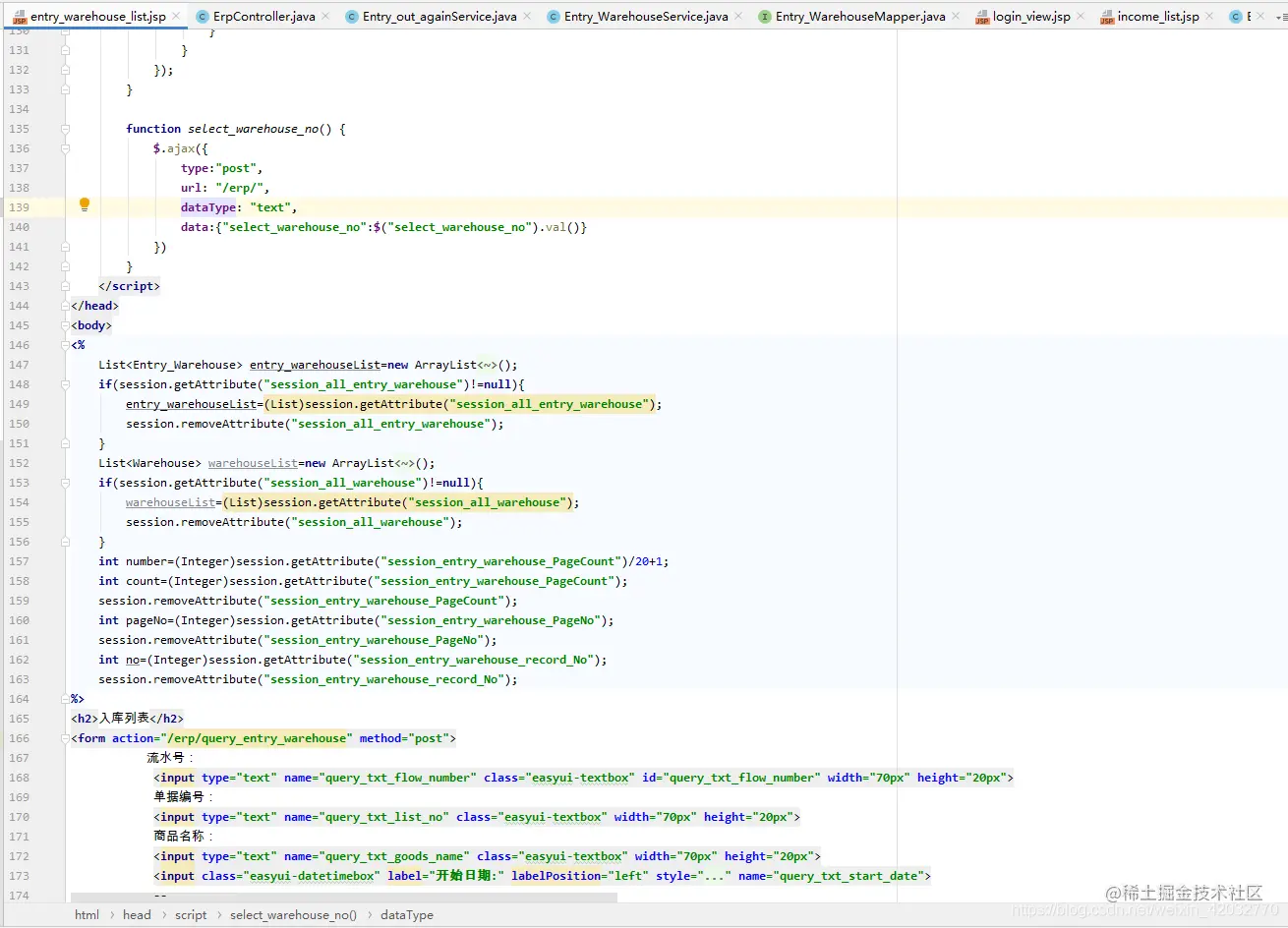
Task: Switch to the income_list.jsp tab
Action: point(1158,17)
